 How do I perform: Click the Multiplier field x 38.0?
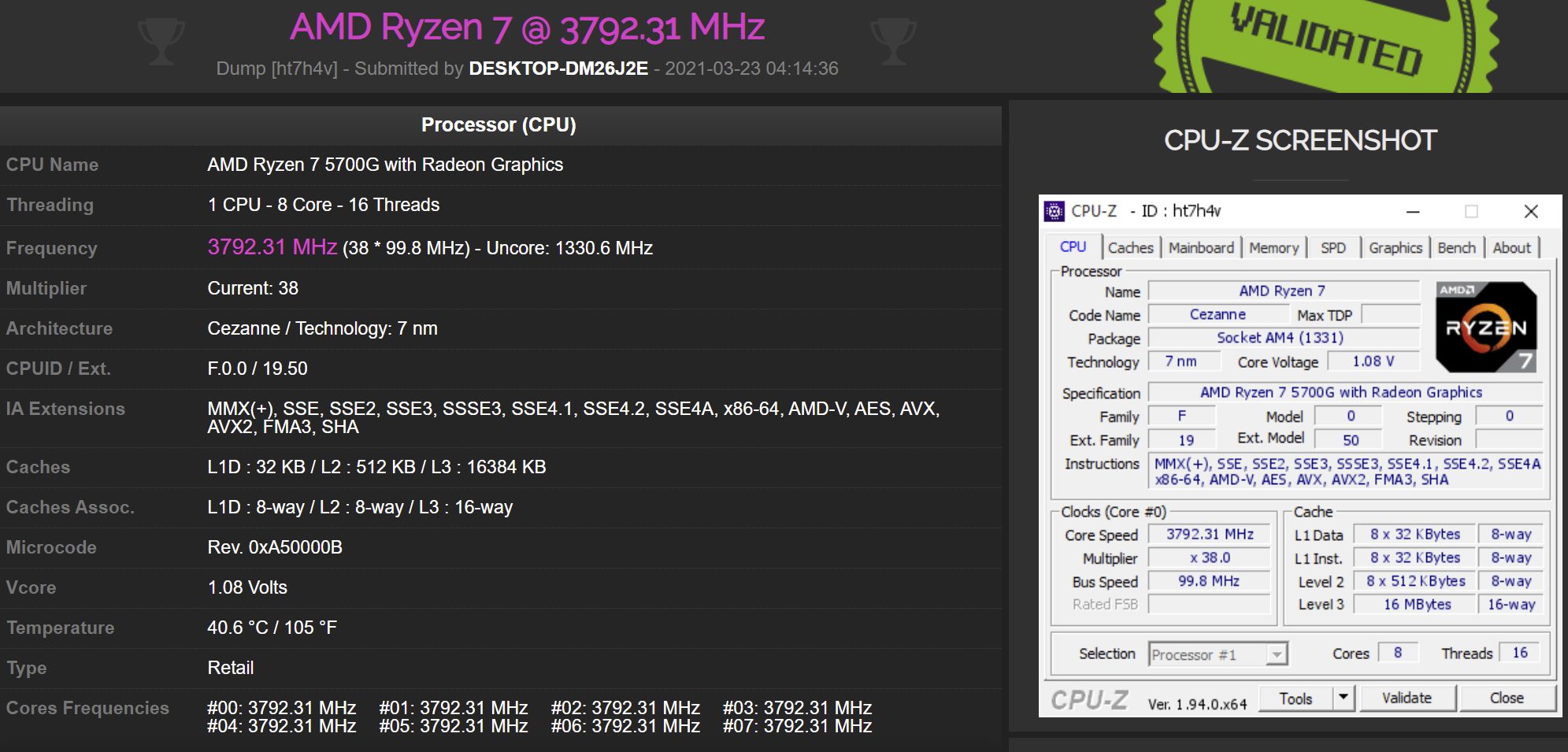pyautogui.click(x=1210, y=558)
